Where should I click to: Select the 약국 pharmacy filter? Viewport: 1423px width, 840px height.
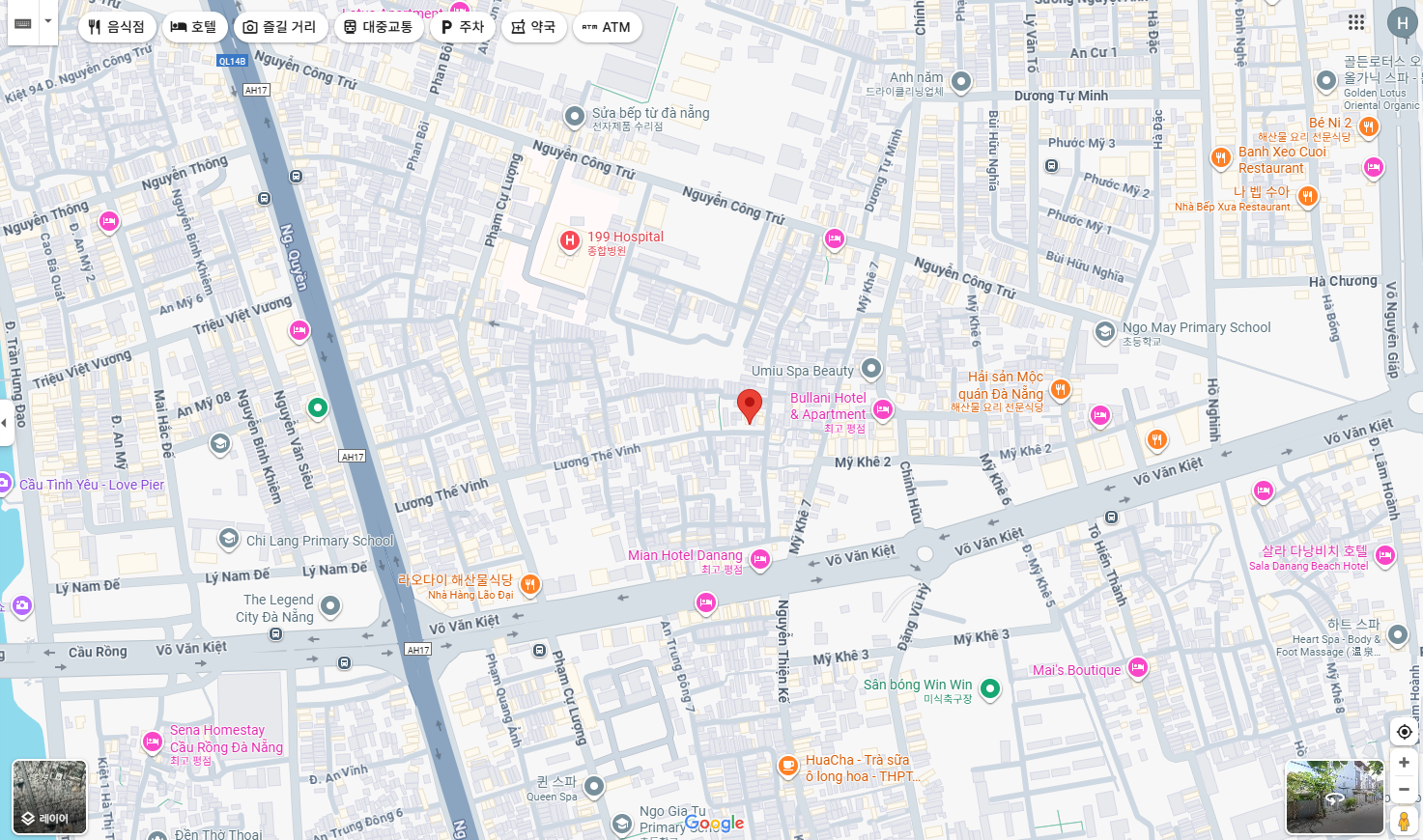point(533,27)
